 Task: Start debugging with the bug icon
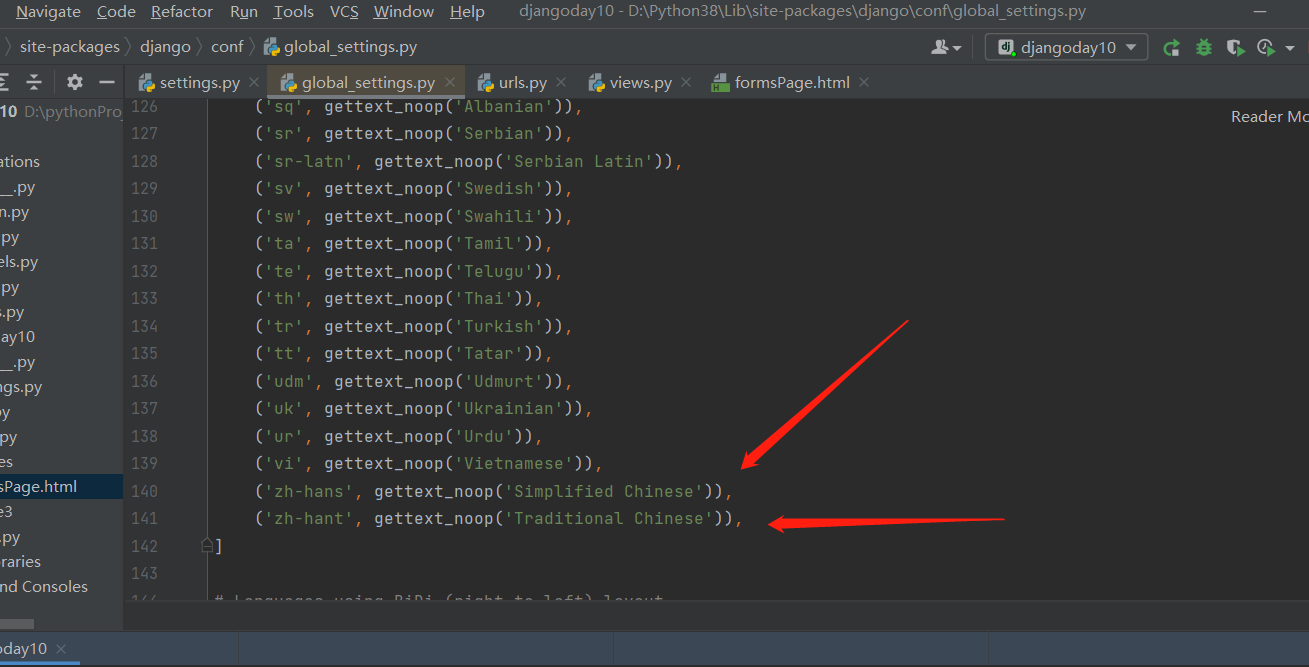1204,47
